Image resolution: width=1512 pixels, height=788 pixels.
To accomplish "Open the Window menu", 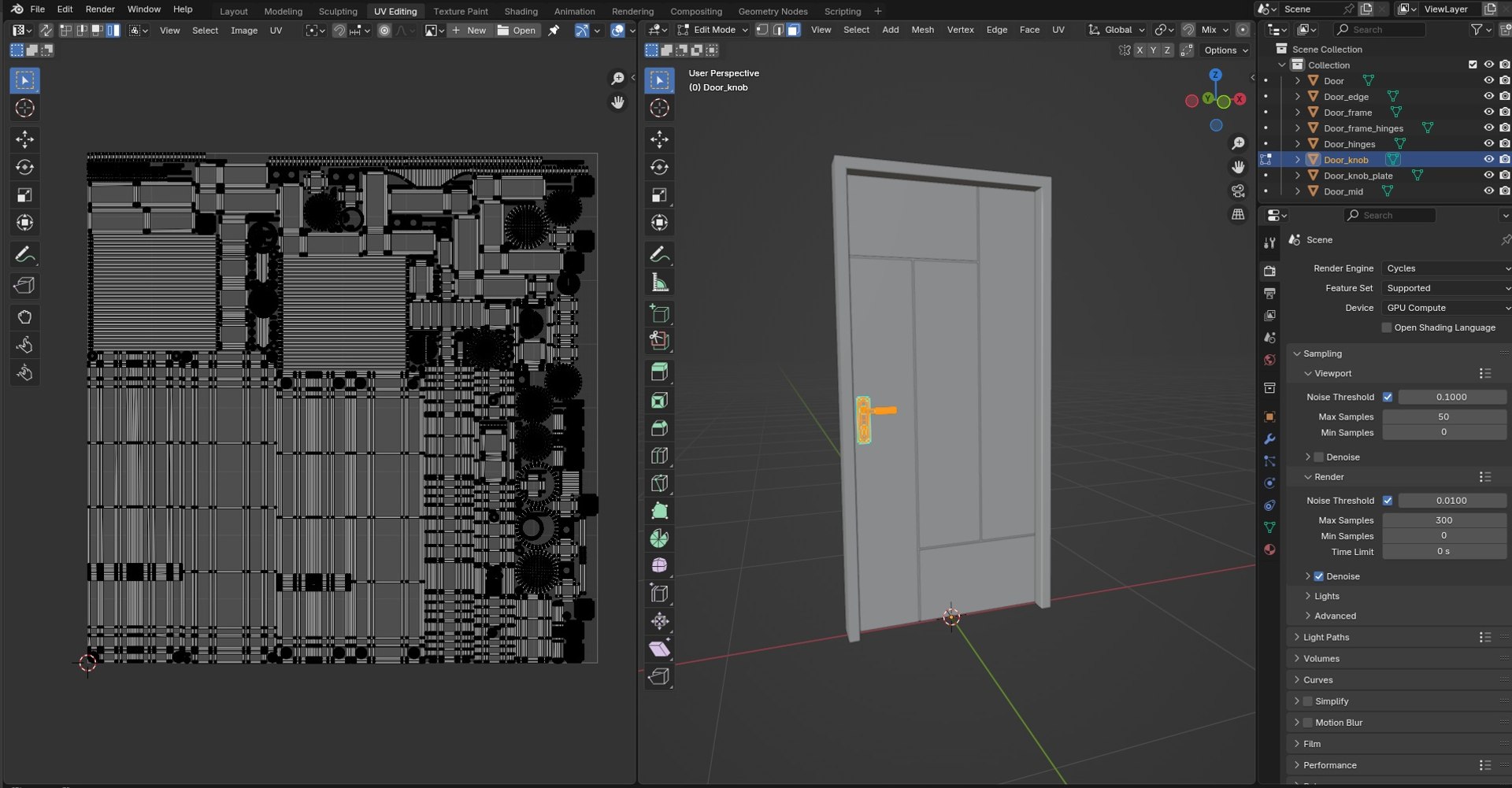I will point(144,9).
